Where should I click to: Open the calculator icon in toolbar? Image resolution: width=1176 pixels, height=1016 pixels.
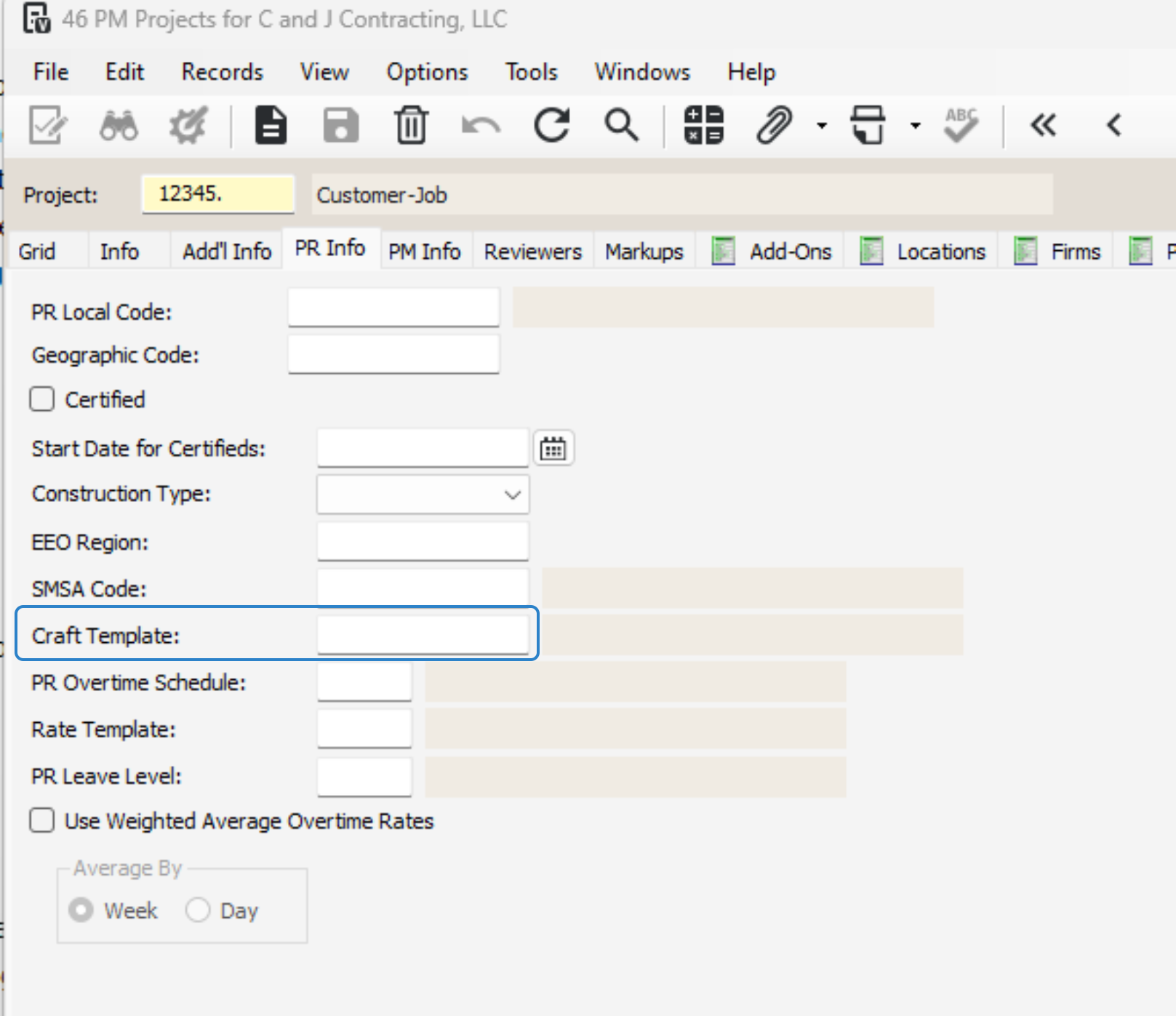[703, 126]
